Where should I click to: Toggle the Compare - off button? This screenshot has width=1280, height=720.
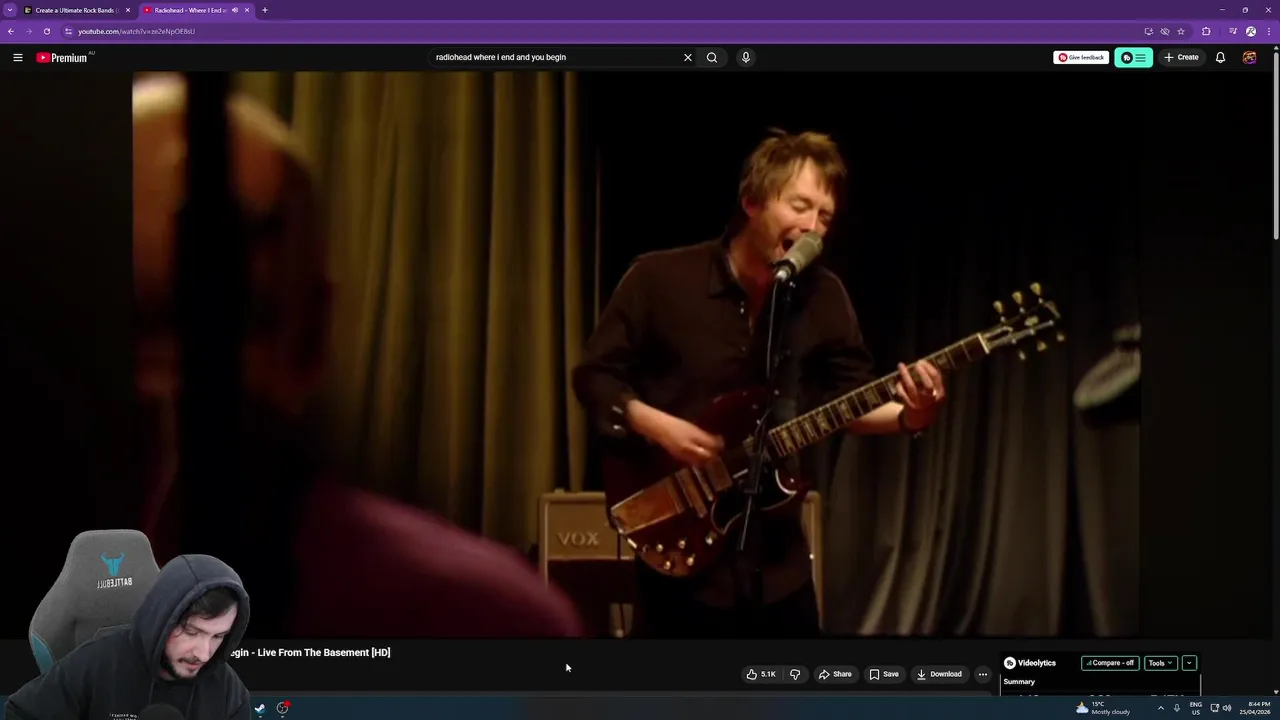click(1110, 663)
